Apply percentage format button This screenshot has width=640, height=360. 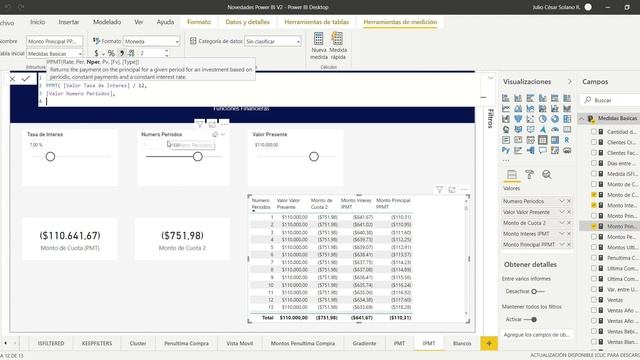coord(111,53)
